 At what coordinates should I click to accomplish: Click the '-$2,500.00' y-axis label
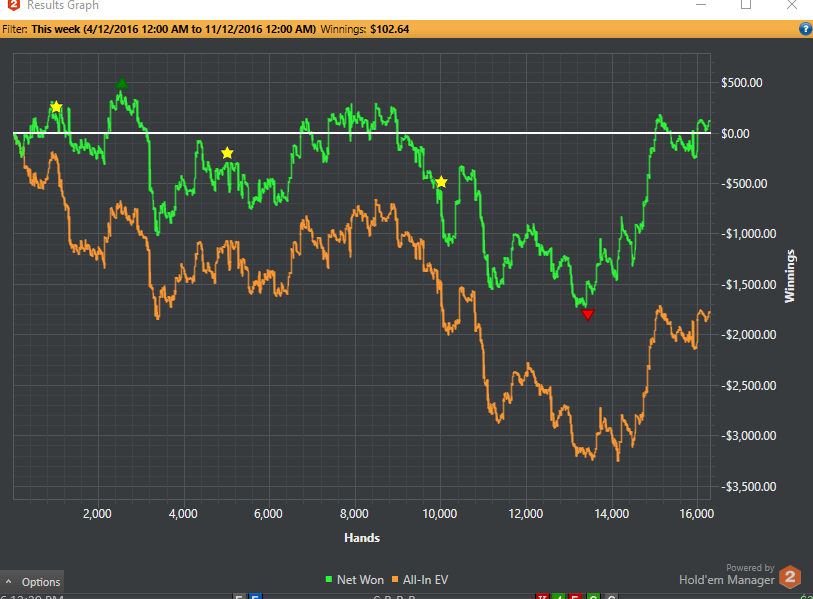coord(749,385)
